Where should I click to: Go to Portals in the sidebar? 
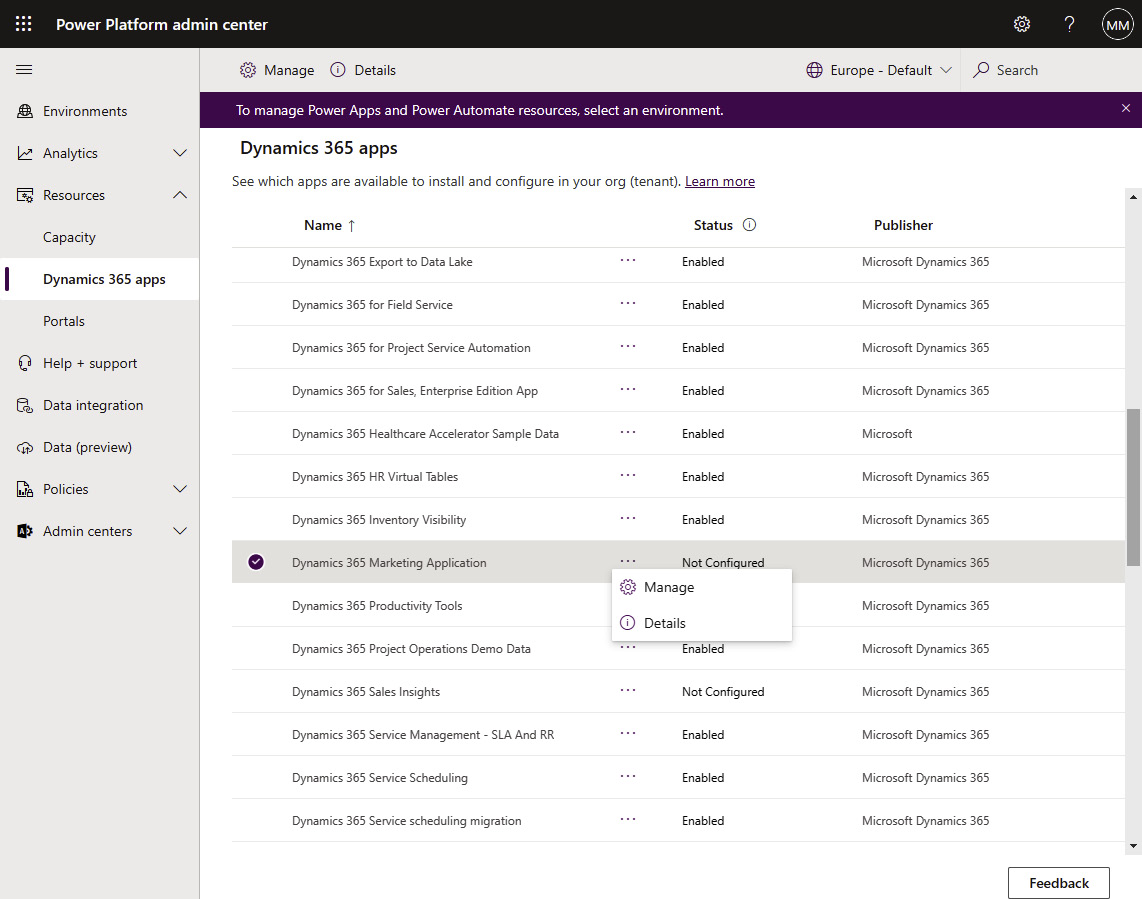tap(64, 321)
